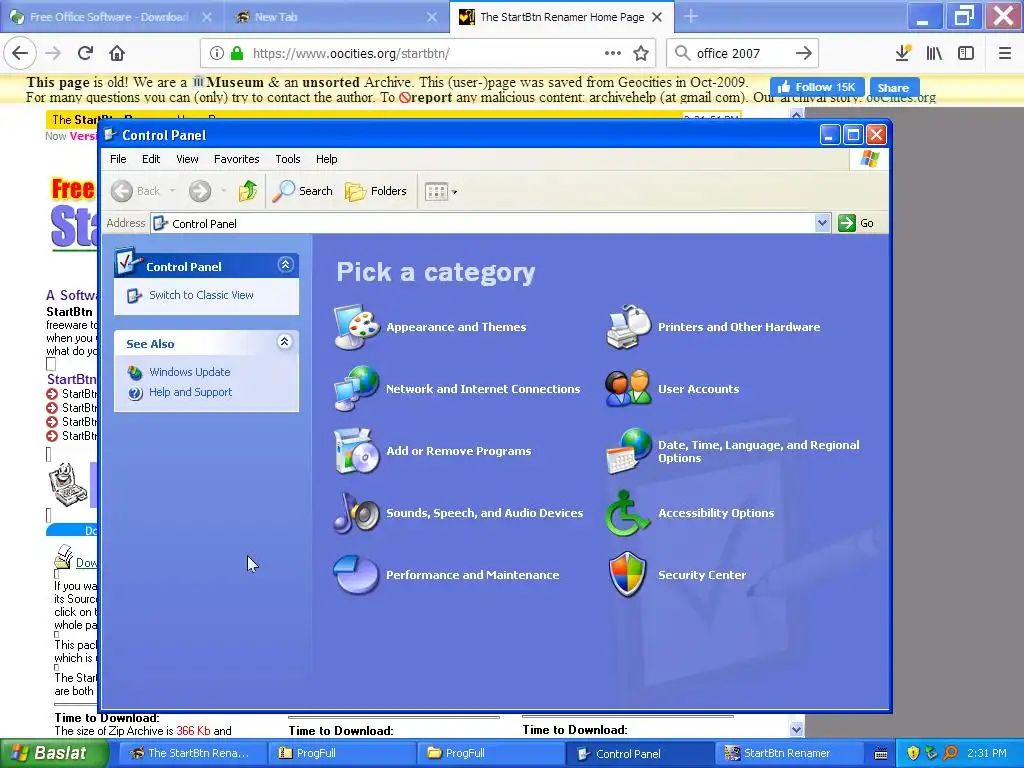Open Help and Support link
The width and height of the screenshot is (1024, 768).
[190, 392]
